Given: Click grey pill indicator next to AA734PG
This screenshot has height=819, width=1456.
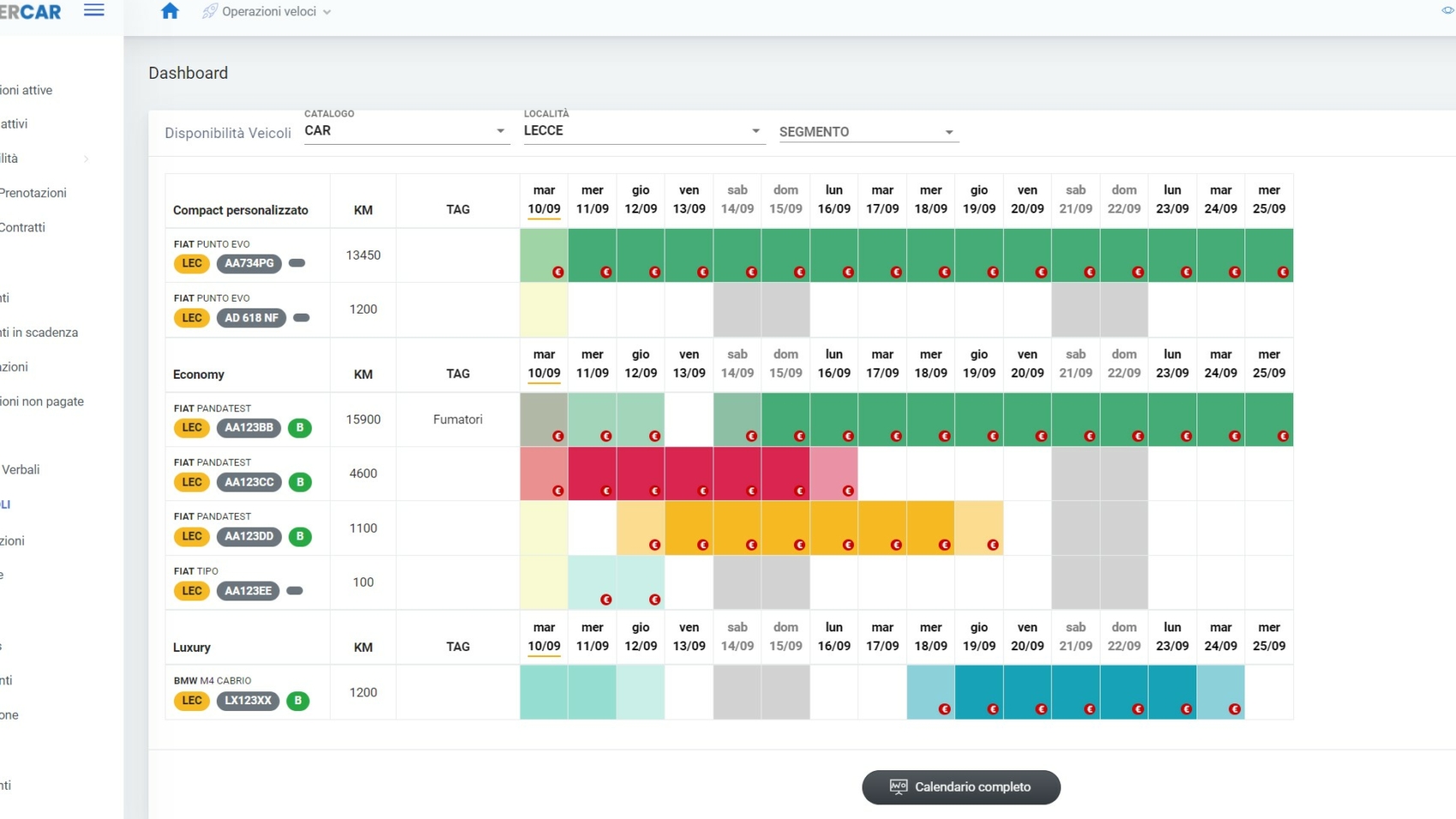Looking at the screenshot, I should point(297,263).
